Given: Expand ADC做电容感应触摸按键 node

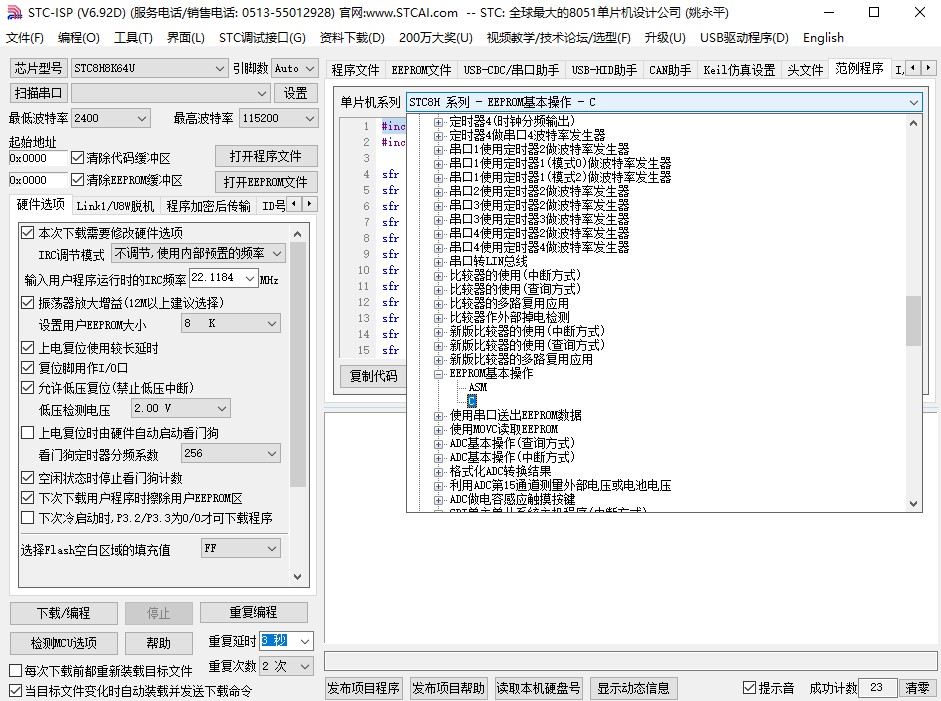Looking at the screenshot, I should click(439, 500).
